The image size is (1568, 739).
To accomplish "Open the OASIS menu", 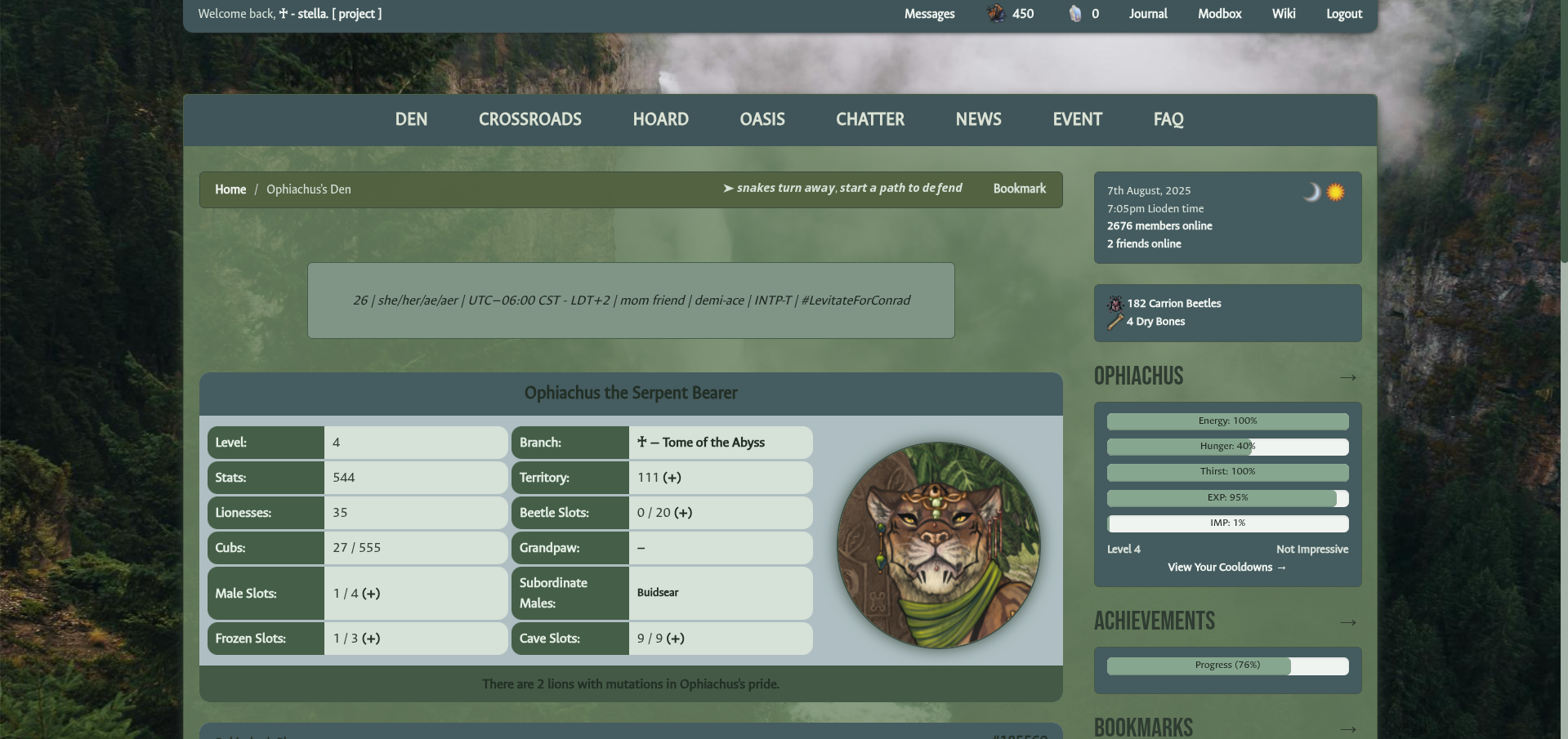I will 762,119.
